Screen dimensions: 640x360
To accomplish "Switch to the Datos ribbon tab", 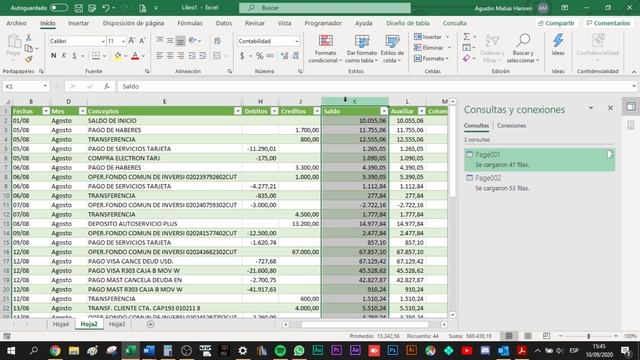I will pos(224,23).
